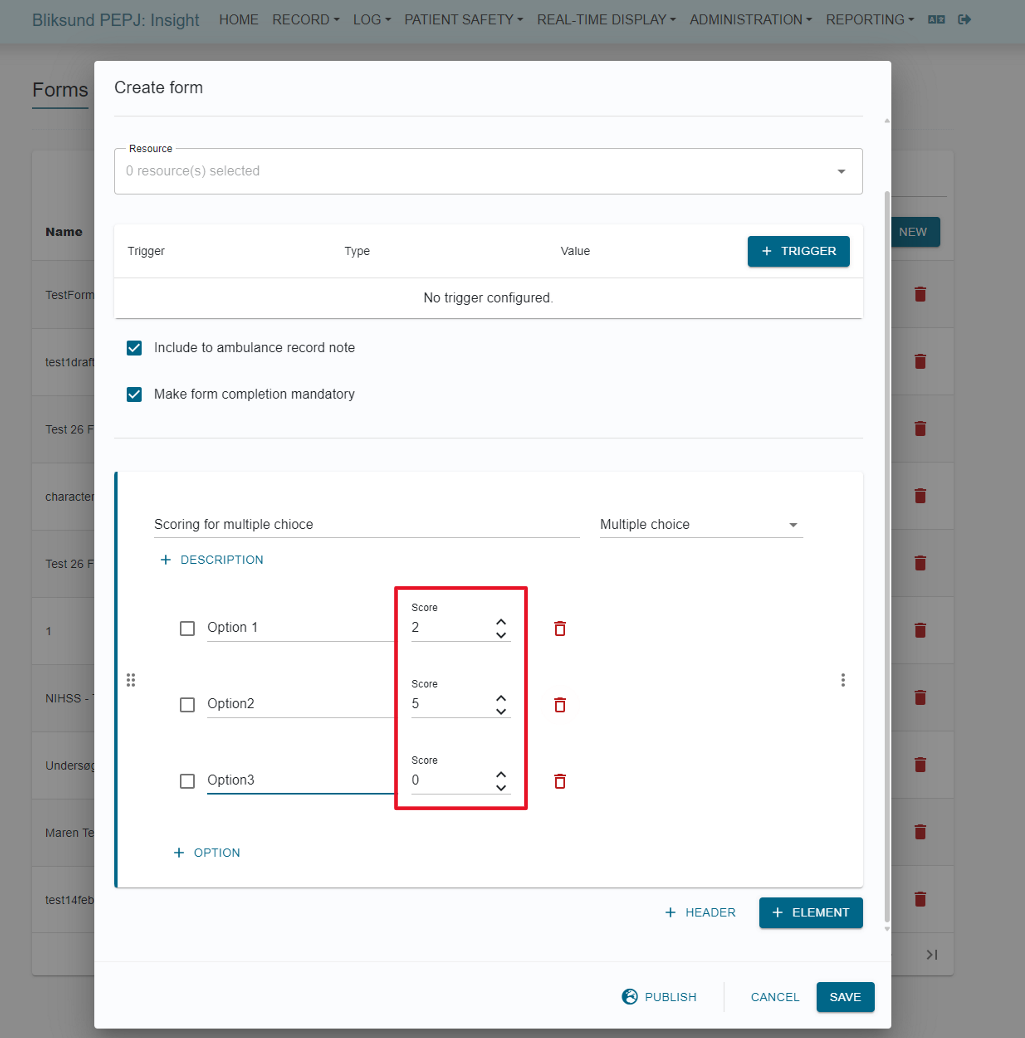1025x1038 pixels.
Task: Go to last page of Forms table
Action: (x=932, y=955)
